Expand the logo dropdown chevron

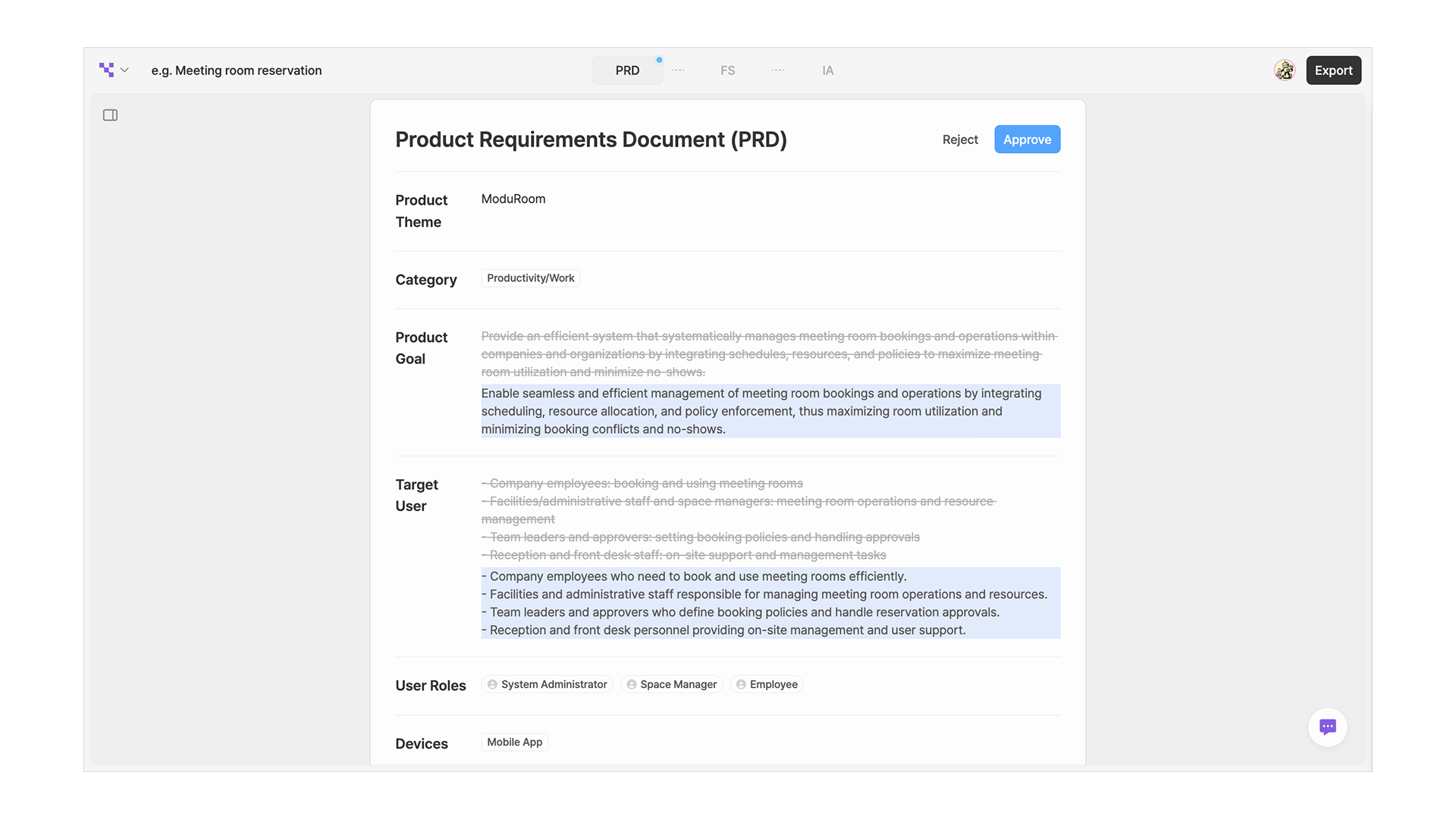click(124, 70)
